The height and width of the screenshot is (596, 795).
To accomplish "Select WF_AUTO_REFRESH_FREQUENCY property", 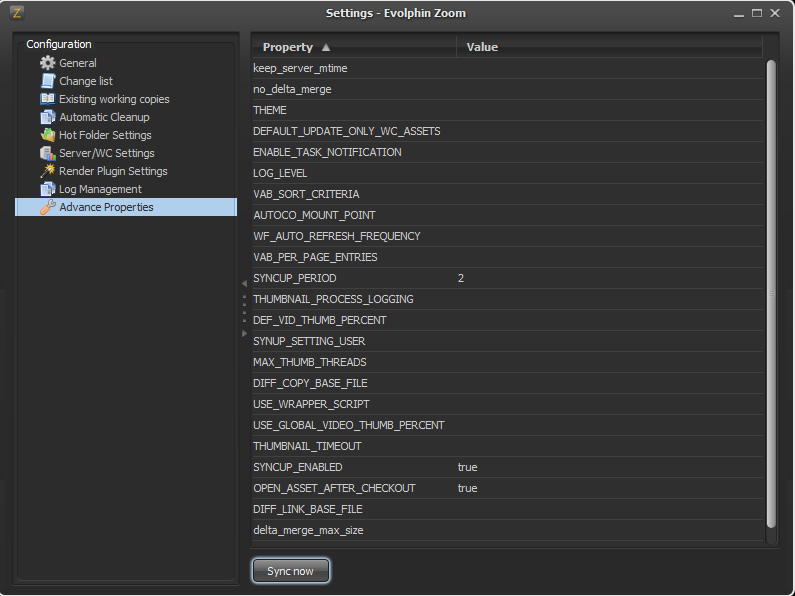I will coord(507,236).
